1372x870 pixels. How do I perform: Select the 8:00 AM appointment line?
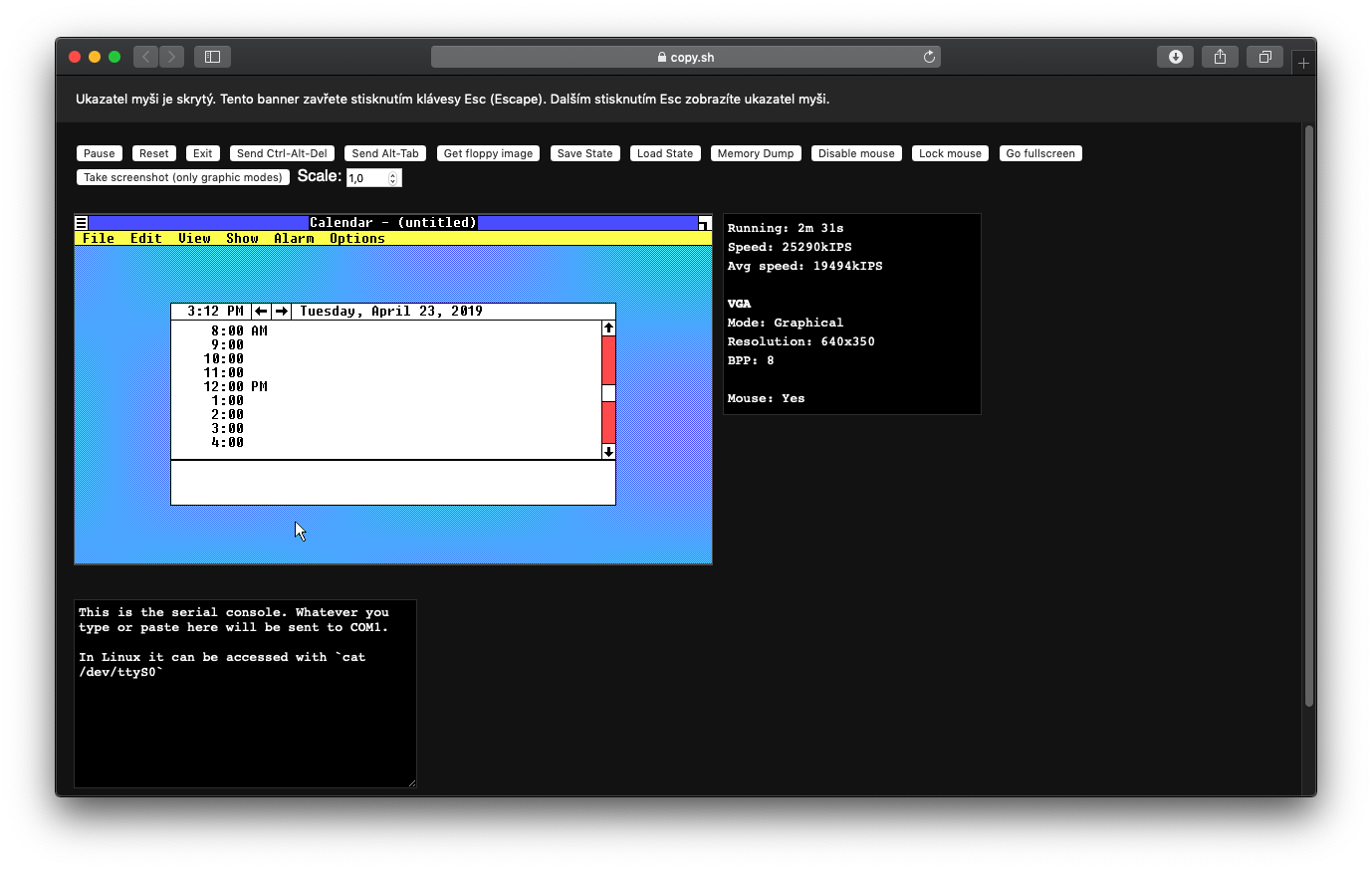click(x=386, y=330)
